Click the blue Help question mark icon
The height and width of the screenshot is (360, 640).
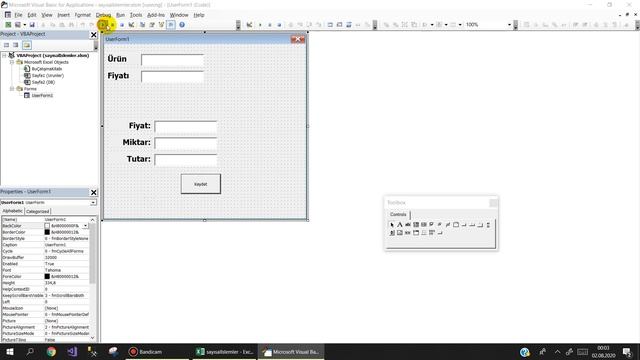[x=182, y=25]
